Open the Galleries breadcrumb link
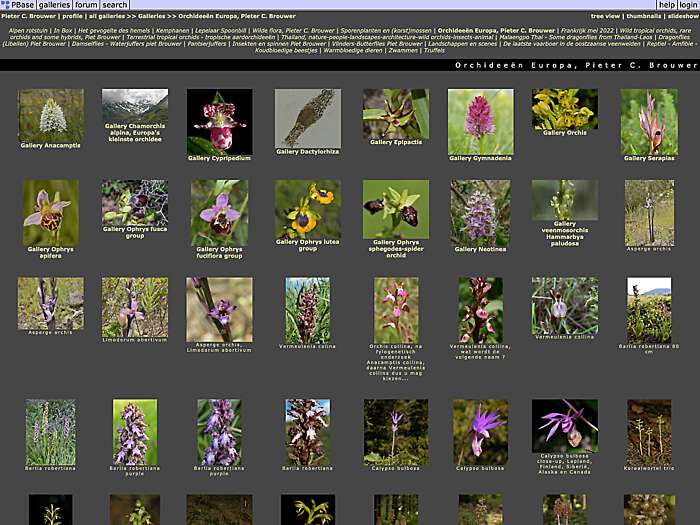This screenshot has height=525, width=700. [x=151, y=16]
